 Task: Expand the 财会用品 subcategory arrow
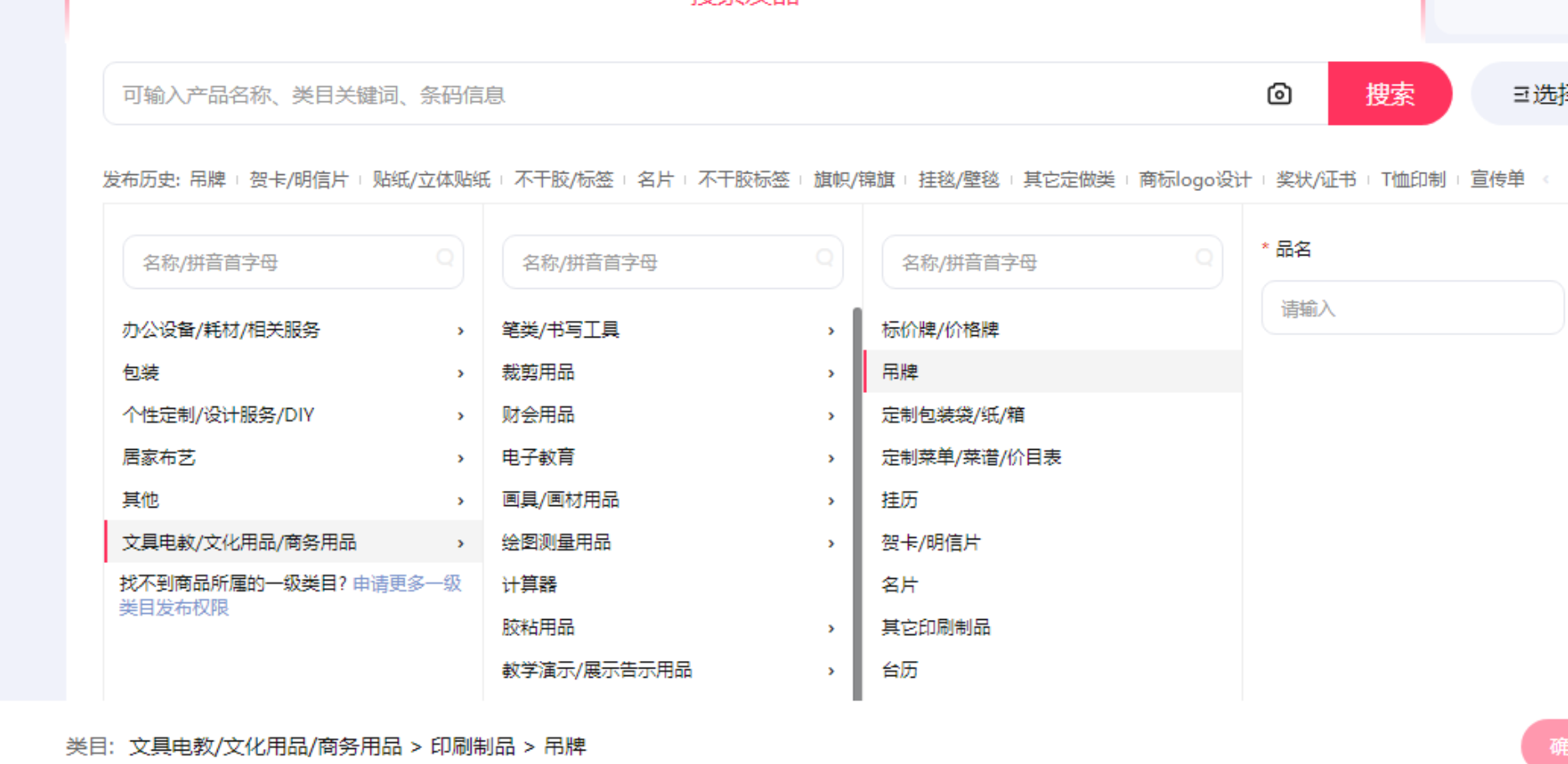click(x=831, y=416)
